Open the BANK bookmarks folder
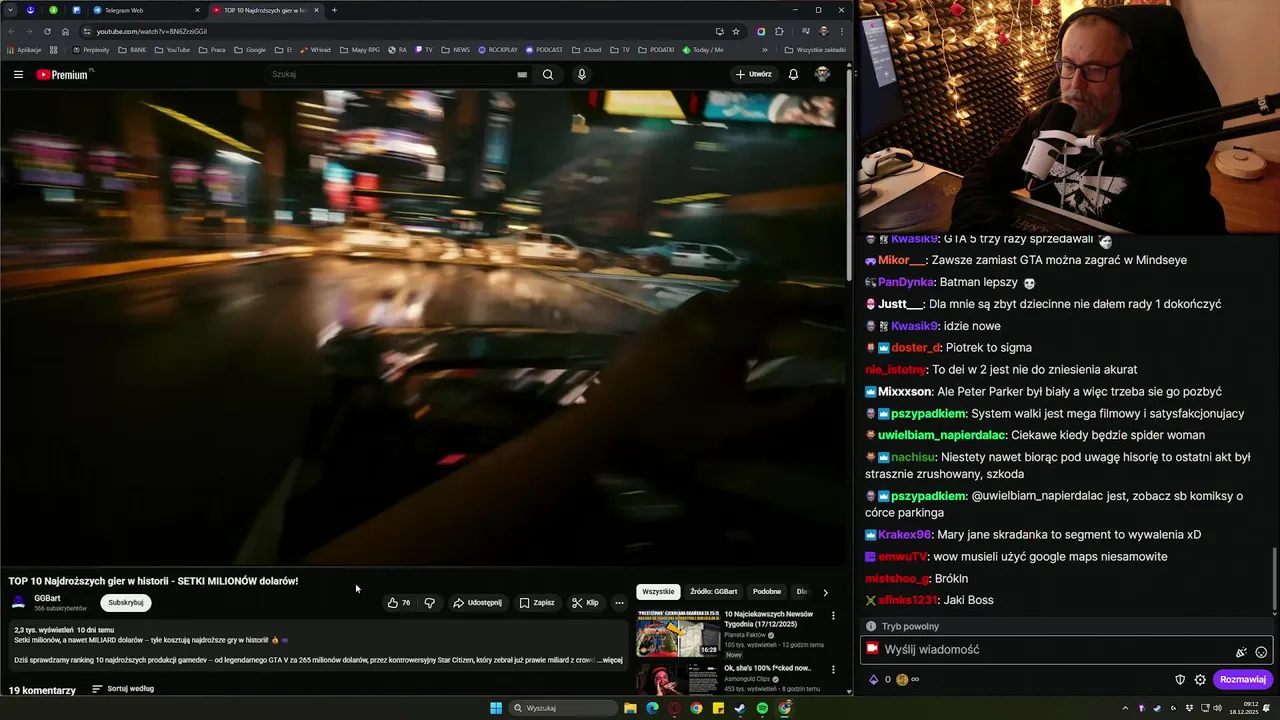Viewport: 1280px width, 720px height. coord(132,49)
